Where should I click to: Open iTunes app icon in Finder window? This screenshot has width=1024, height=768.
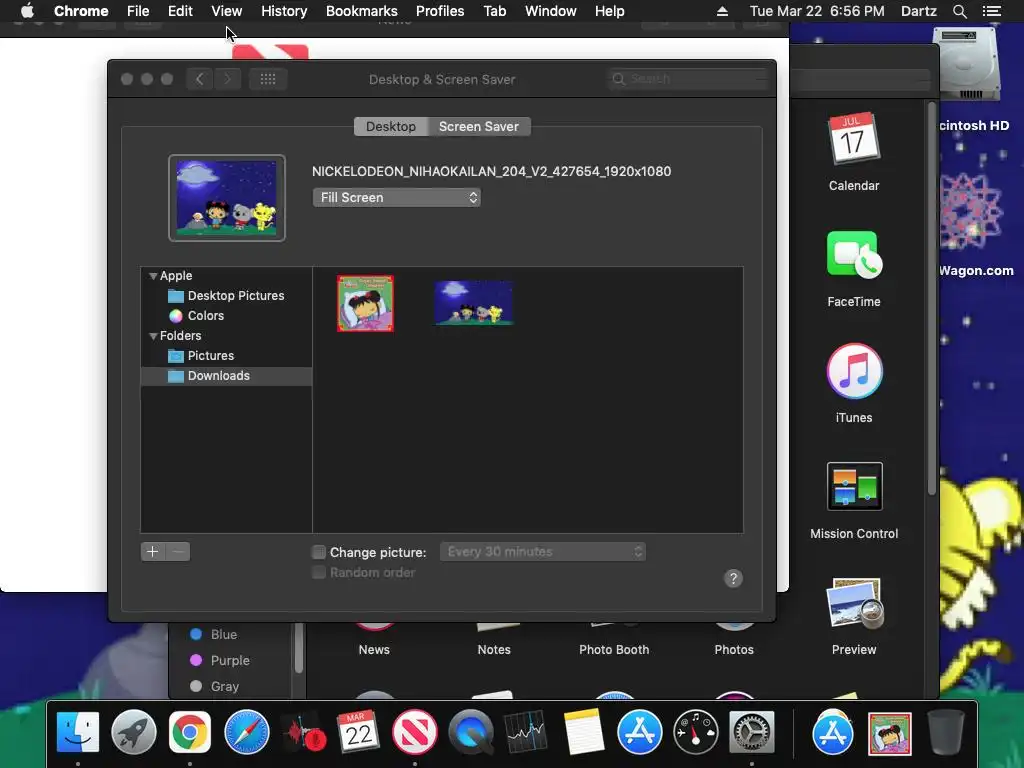click(x=854, y=370)
